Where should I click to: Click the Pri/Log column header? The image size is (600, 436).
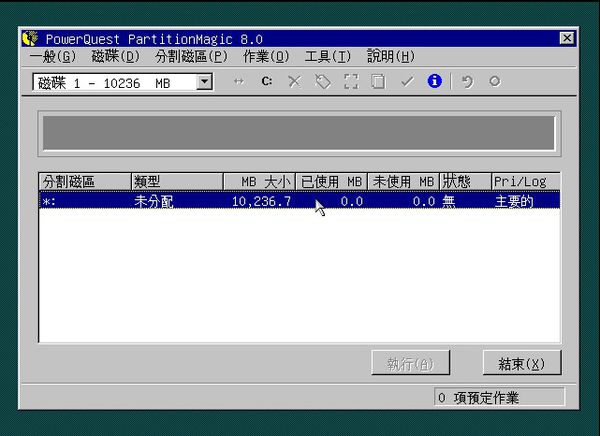pos(526,181)
